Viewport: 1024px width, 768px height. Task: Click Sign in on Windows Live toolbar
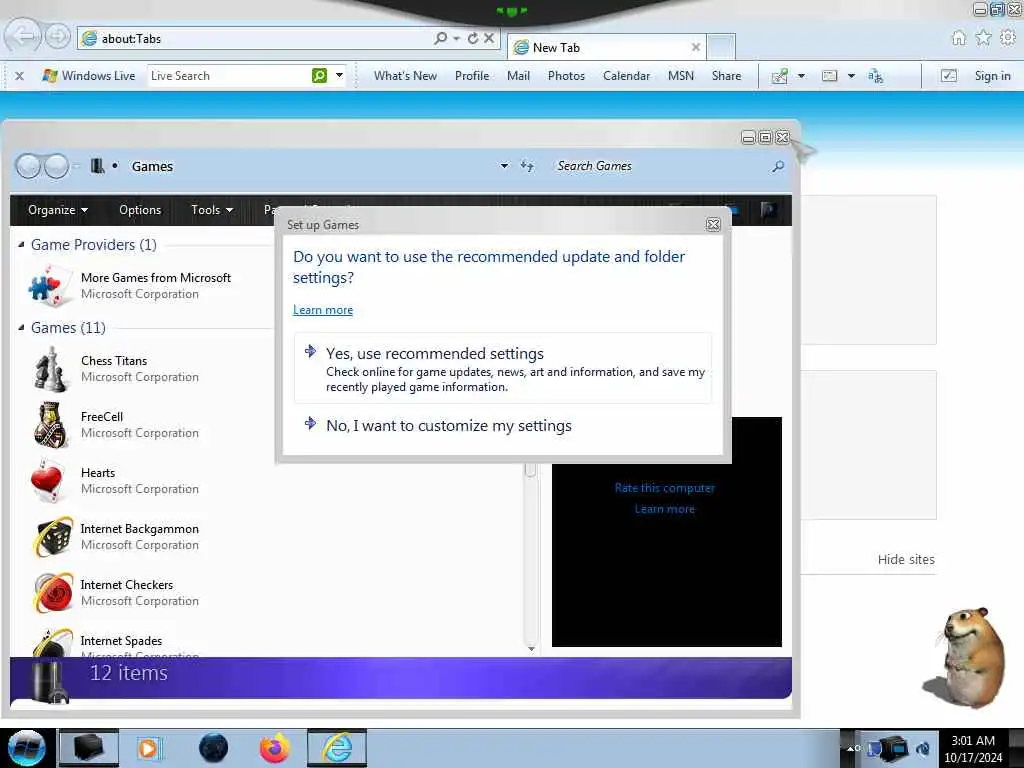click(993, 76)
